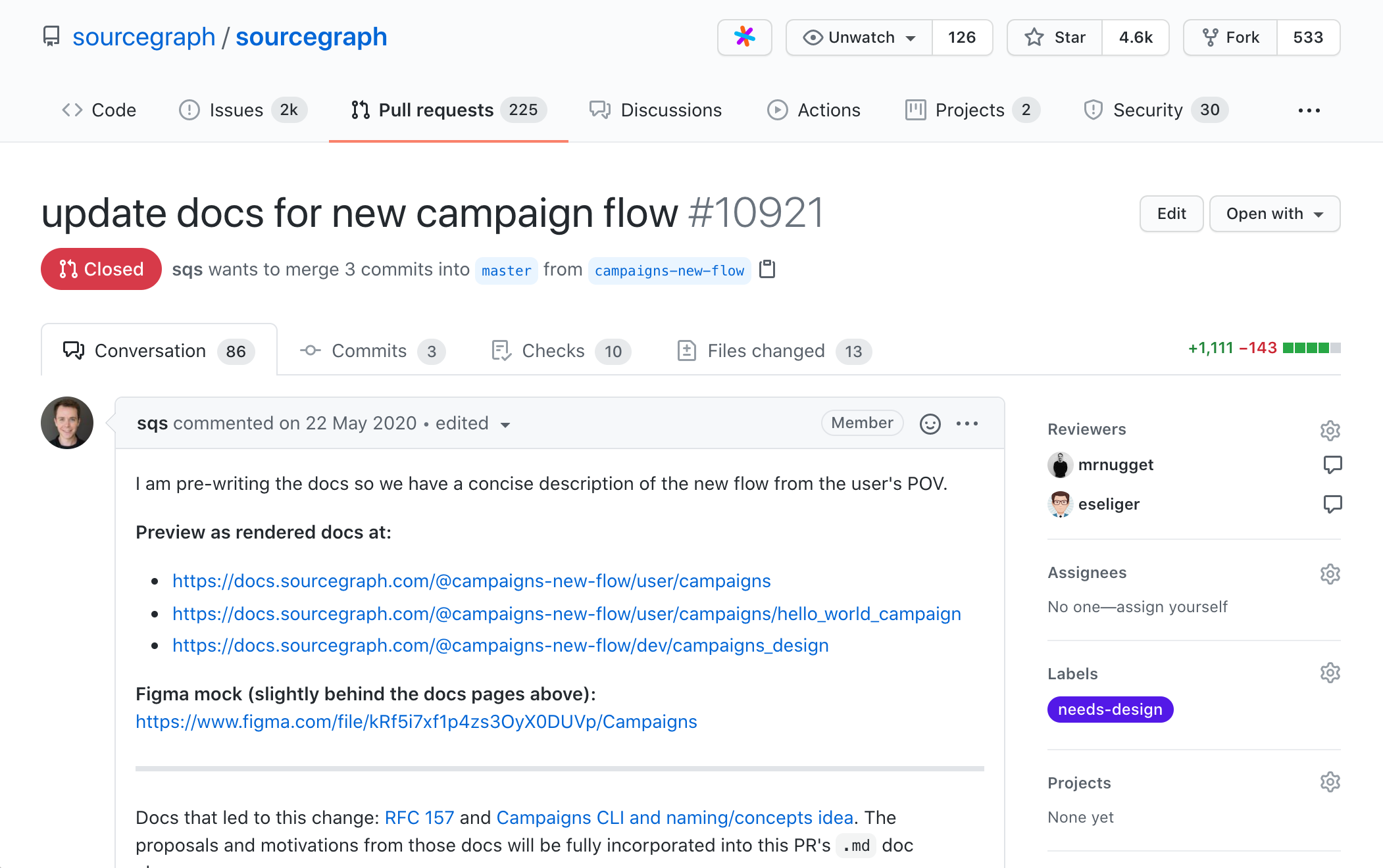Re-request review from mrnugget
The width and height of the screenshot is (1383, 868).
pyautogui.click(x=1333, y=465)
